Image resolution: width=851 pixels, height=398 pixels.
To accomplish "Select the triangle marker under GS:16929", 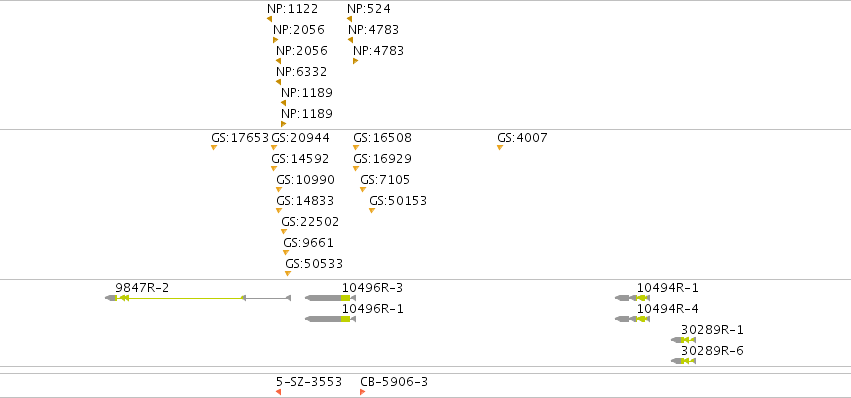I will coord(356,169).
